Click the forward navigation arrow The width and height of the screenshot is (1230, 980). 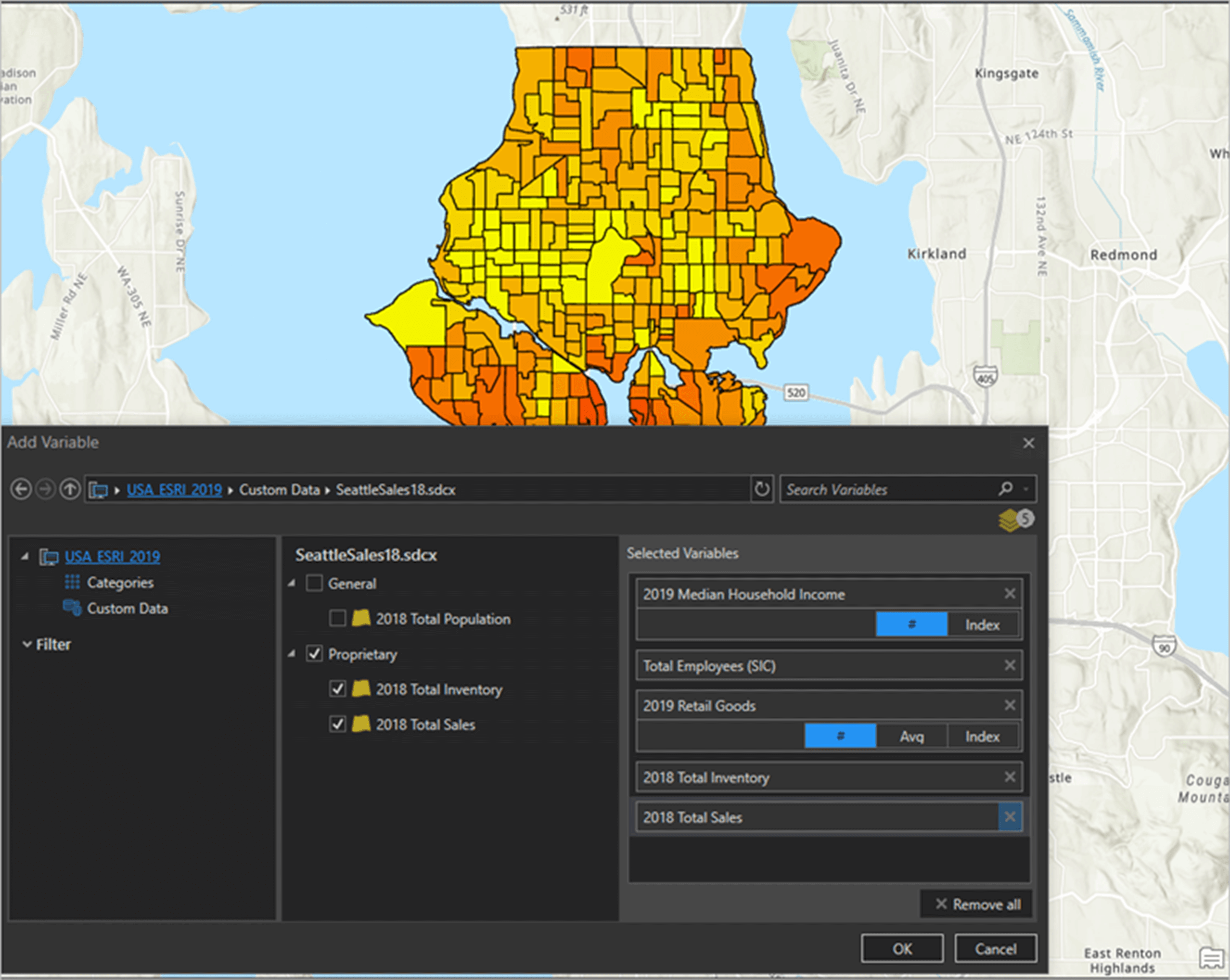pyautogui.click(x=45, y=489)
